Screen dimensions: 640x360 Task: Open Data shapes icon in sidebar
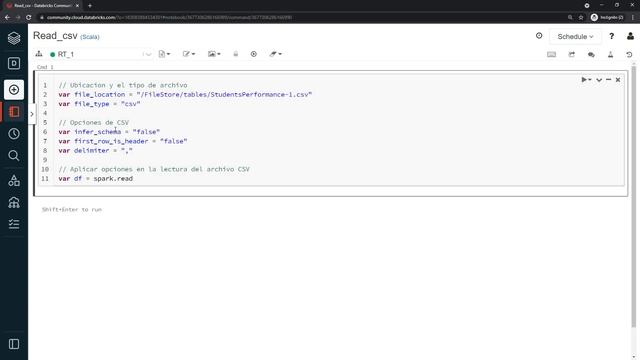(14, 180)
